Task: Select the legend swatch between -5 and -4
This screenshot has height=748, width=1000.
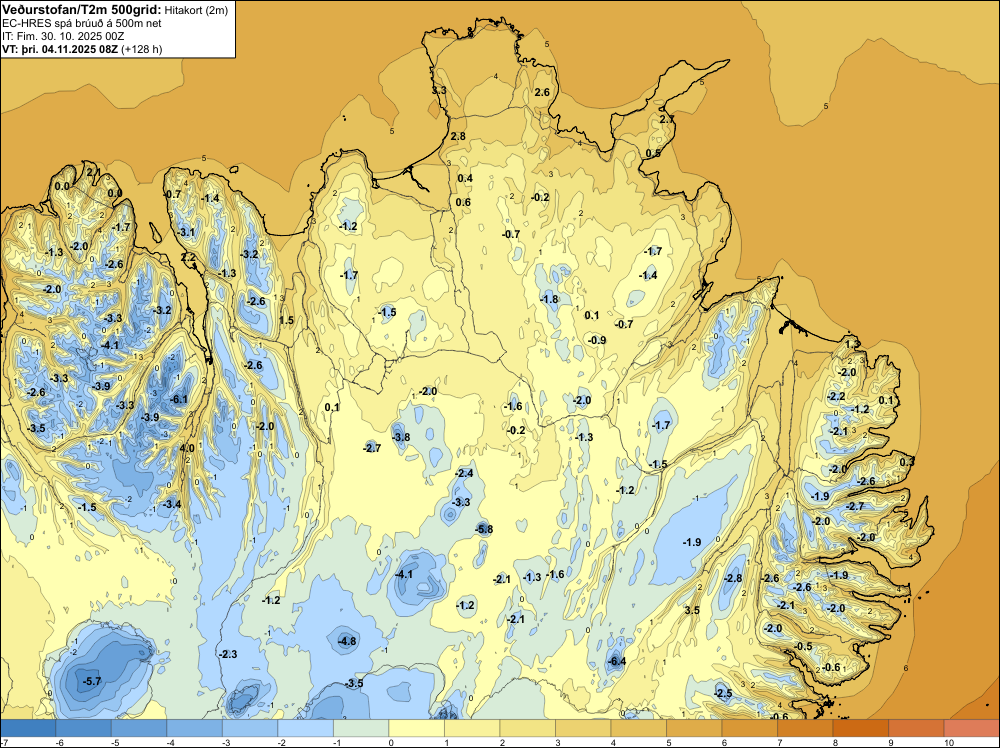Action: pyautogui.click(x=139, y=728)
